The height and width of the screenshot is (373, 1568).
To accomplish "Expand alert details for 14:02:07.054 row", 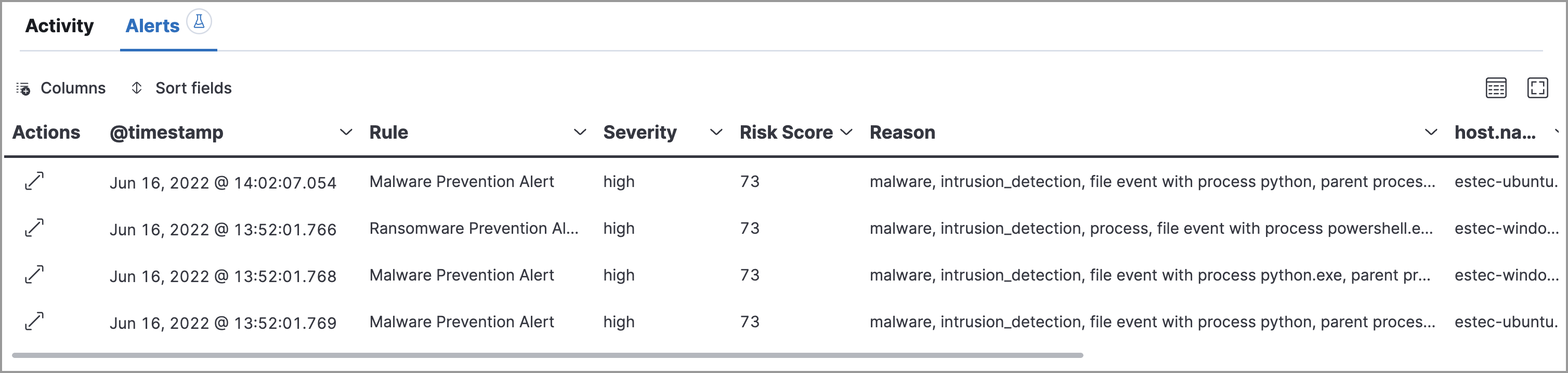I will (x=34, y=181).
